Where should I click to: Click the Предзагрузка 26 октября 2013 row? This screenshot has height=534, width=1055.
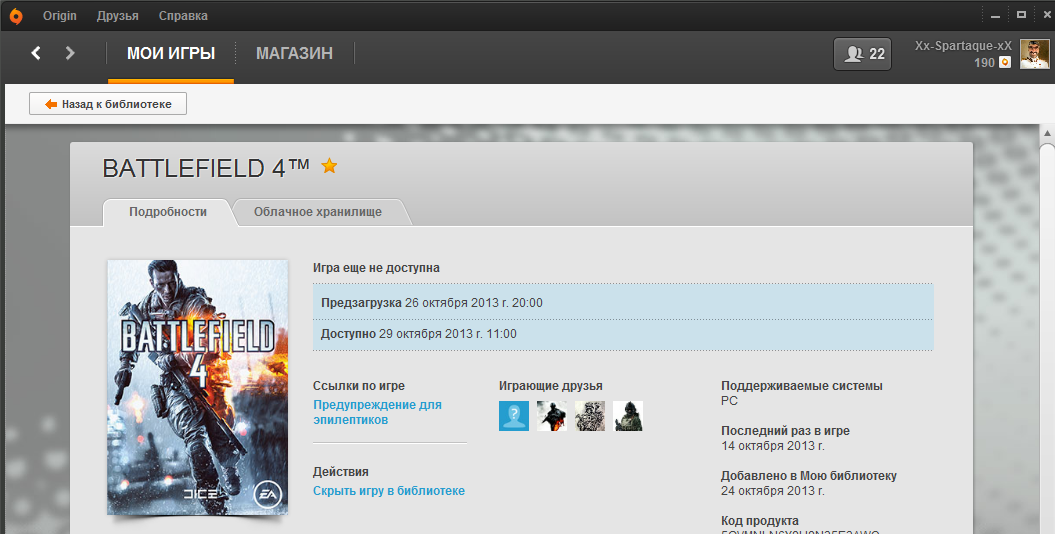(x=623, y=303)
